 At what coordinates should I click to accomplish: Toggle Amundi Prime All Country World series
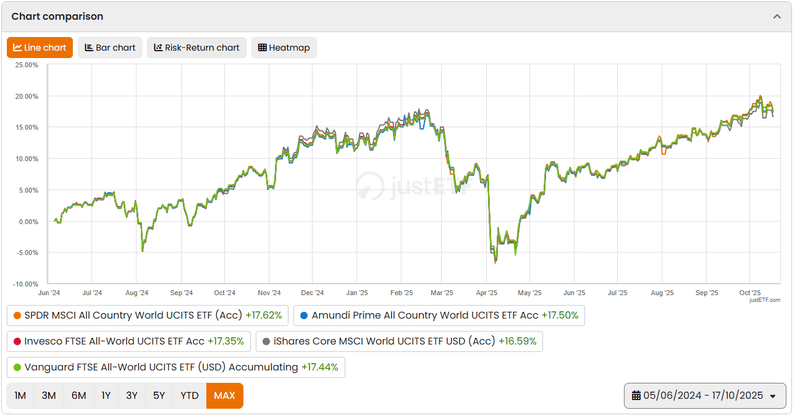pos(439,315)
